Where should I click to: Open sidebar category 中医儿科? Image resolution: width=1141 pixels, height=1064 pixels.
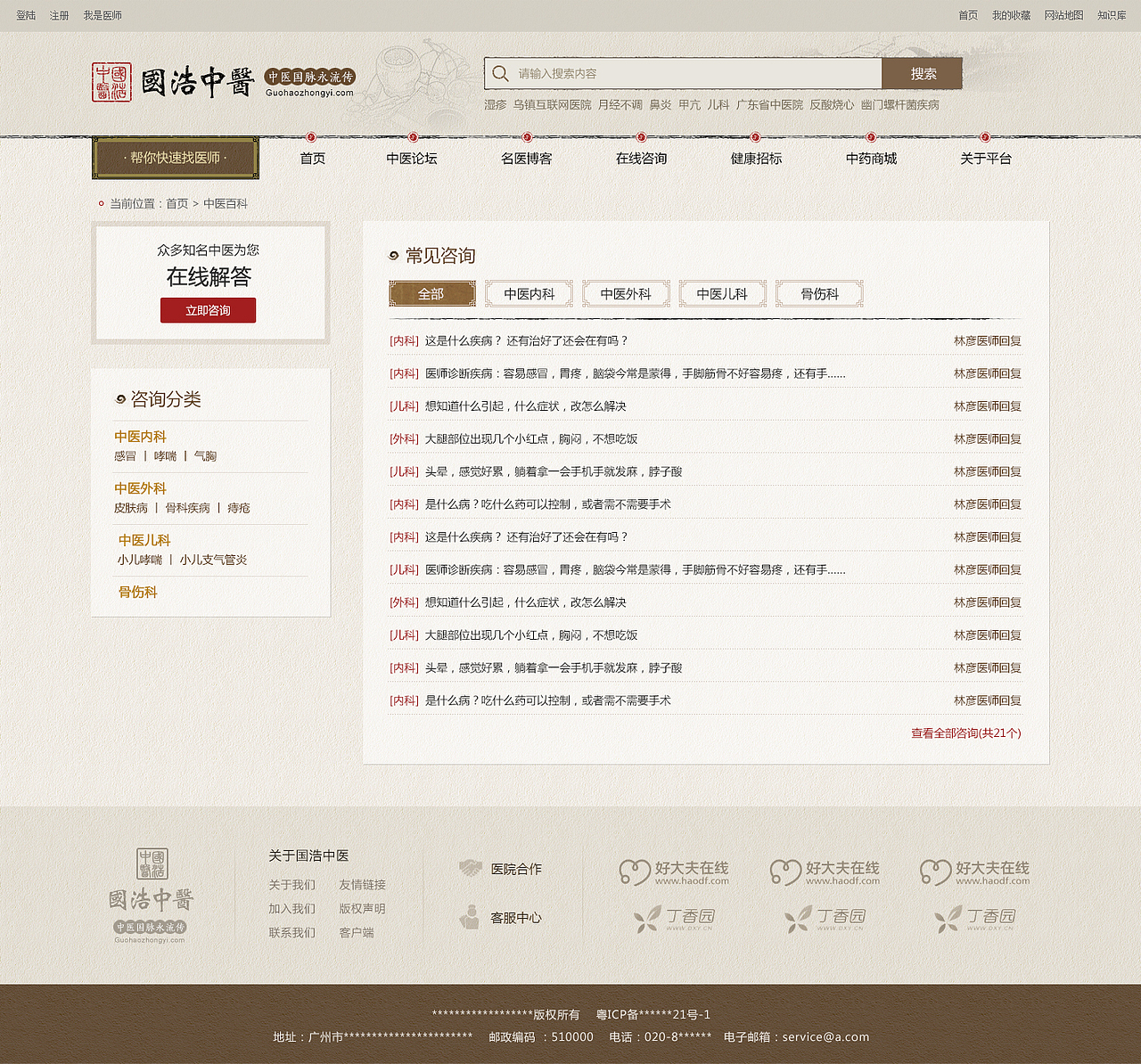click(144, 540)
